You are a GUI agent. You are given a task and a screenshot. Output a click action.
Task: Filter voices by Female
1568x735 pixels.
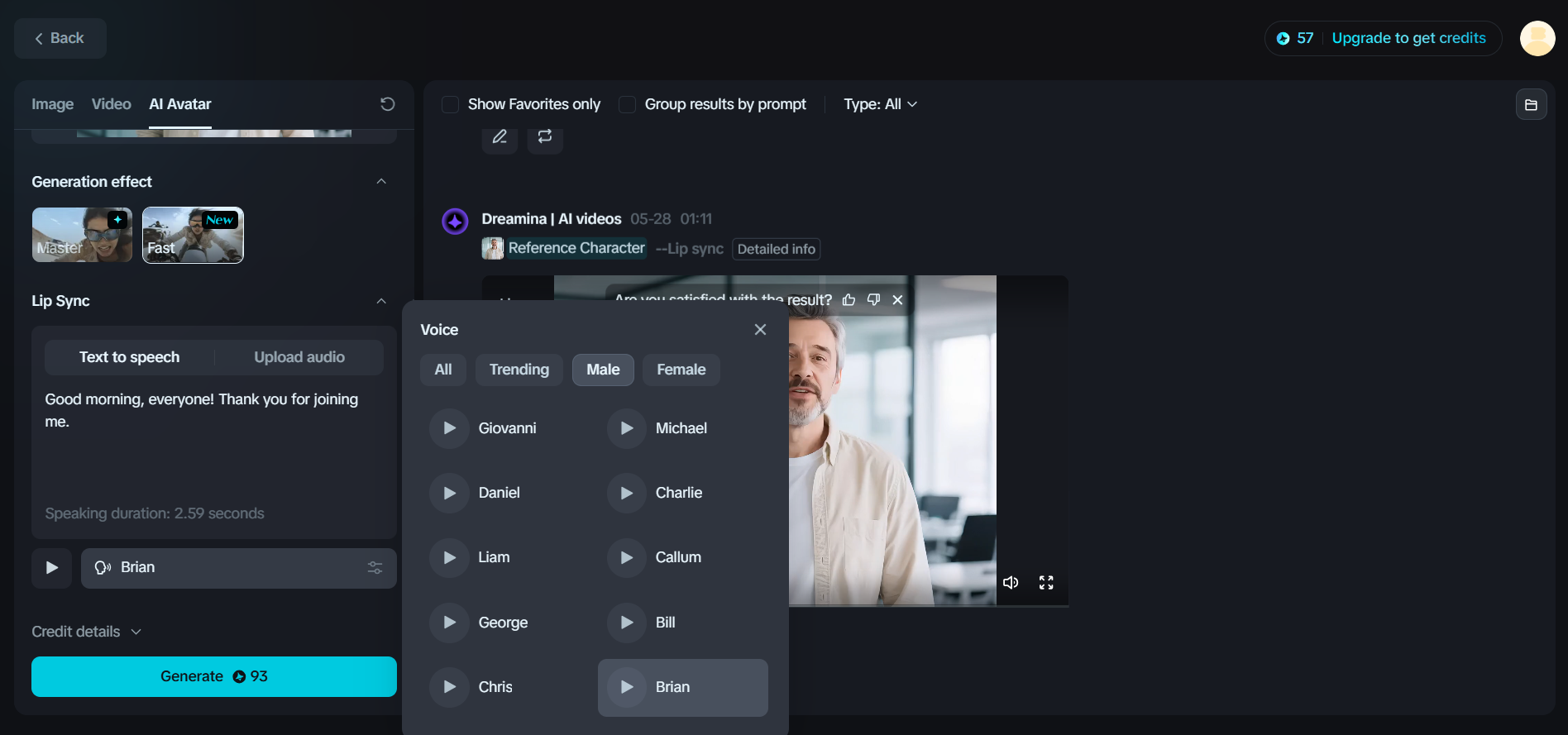coord(681,370)
